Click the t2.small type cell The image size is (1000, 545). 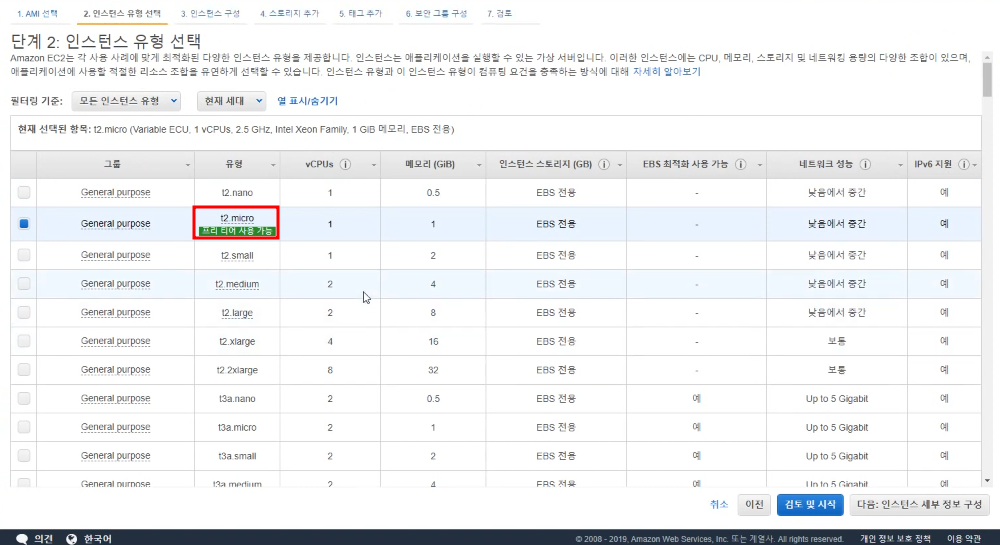[x=237, y=255]
